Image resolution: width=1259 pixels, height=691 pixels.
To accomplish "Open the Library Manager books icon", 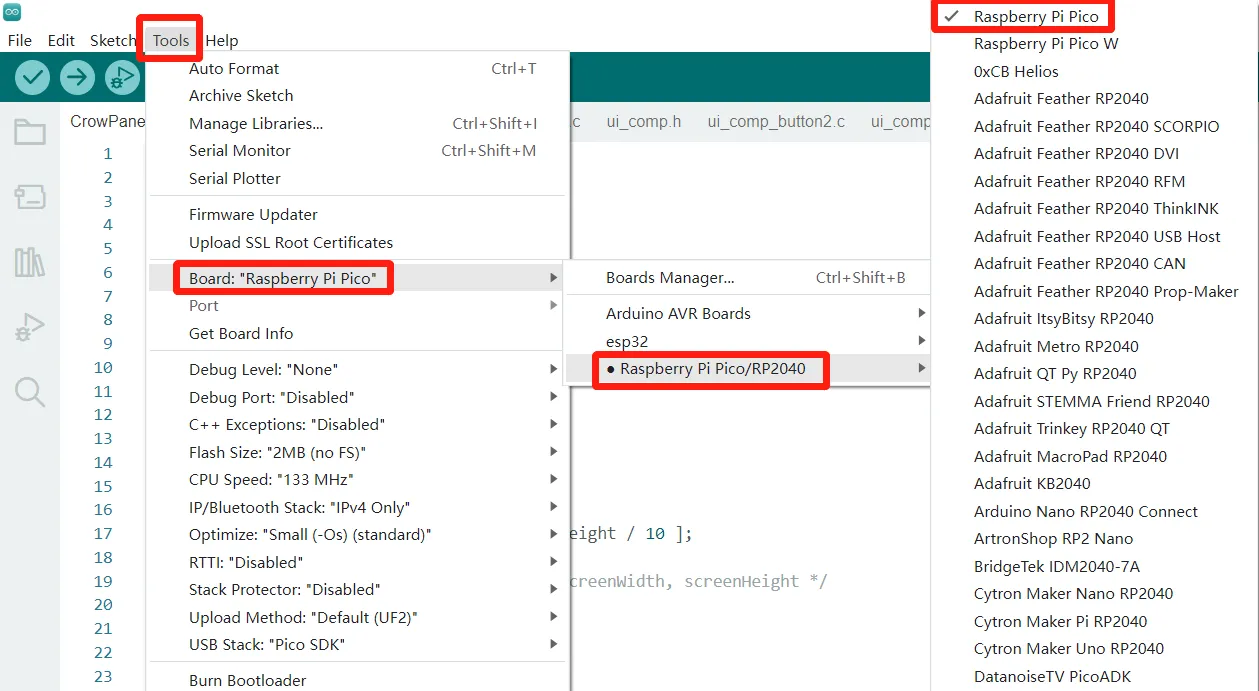I will (x=30, y=262).
